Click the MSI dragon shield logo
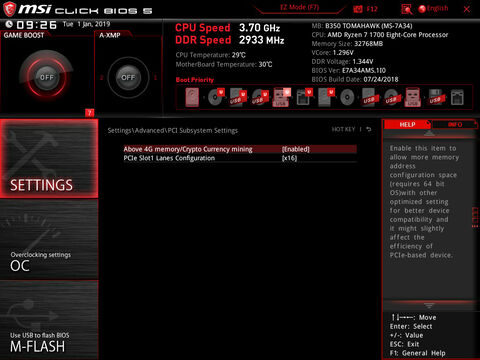The image size is (480, 360). coord(9,9)
